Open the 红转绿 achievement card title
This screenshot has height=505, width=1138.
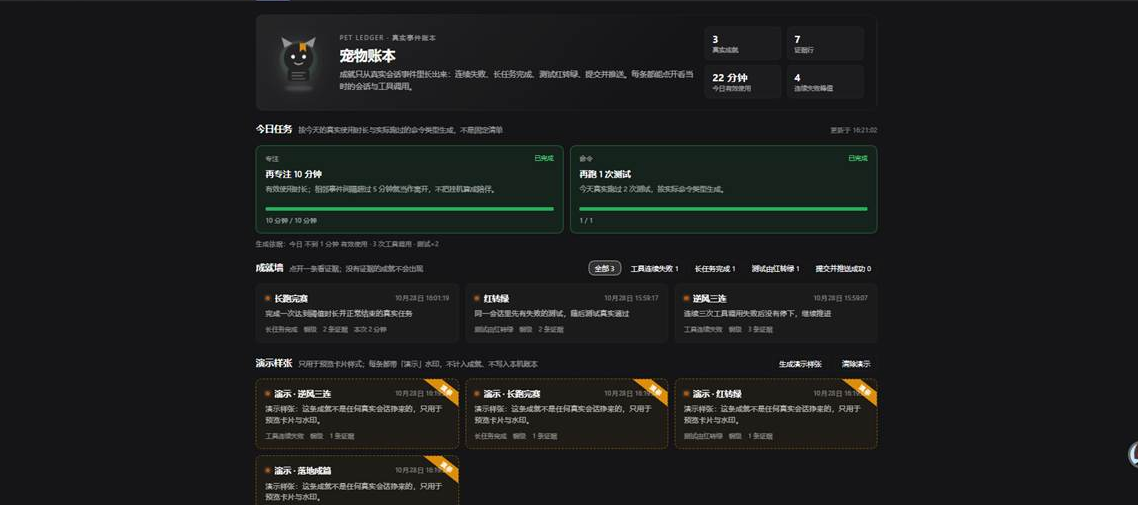tap(496, 298)
